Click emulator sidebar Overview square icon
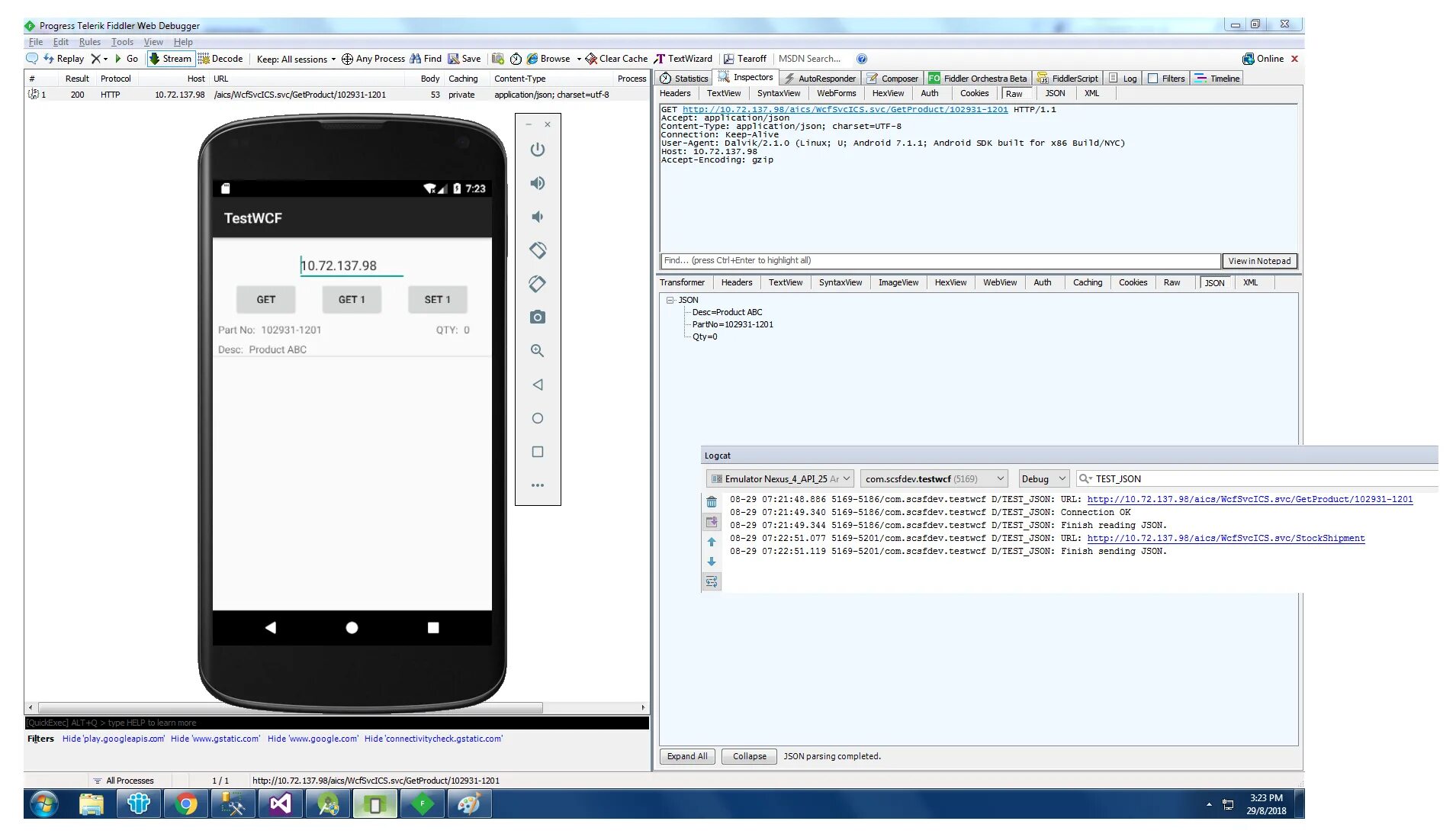1456x834 pixels. pyautogui.click(x=538, y=452)
